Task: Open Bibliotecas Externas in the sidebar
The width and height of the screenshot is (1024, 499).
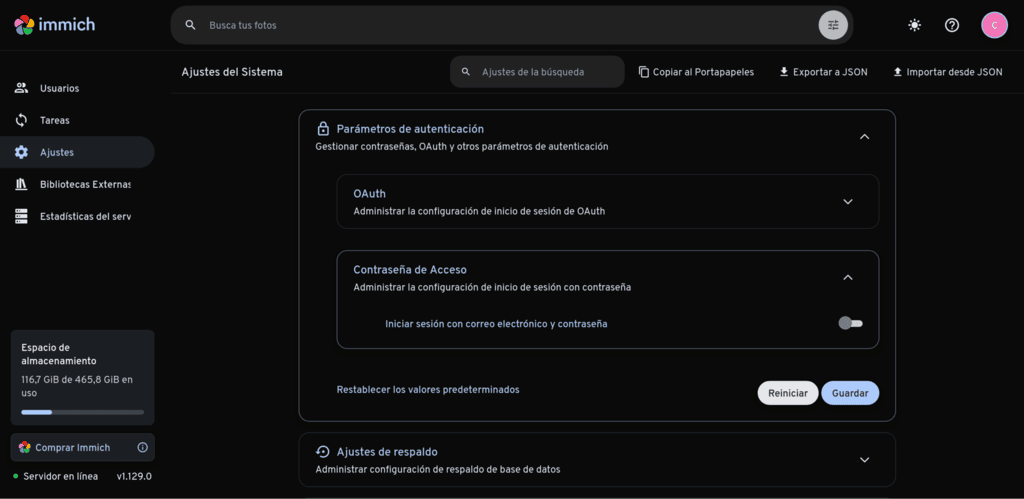Action: pyautogui.click(x=77, y=184)
